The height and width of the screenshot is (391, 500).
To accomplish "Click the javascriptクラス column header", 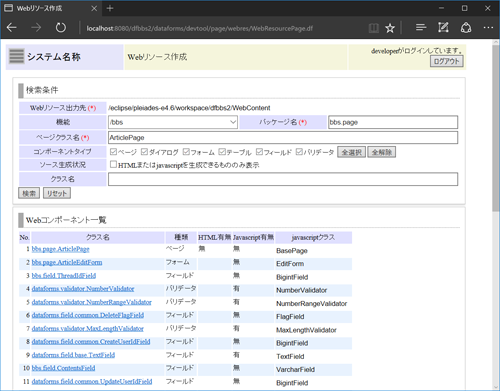I will [313, 237].
